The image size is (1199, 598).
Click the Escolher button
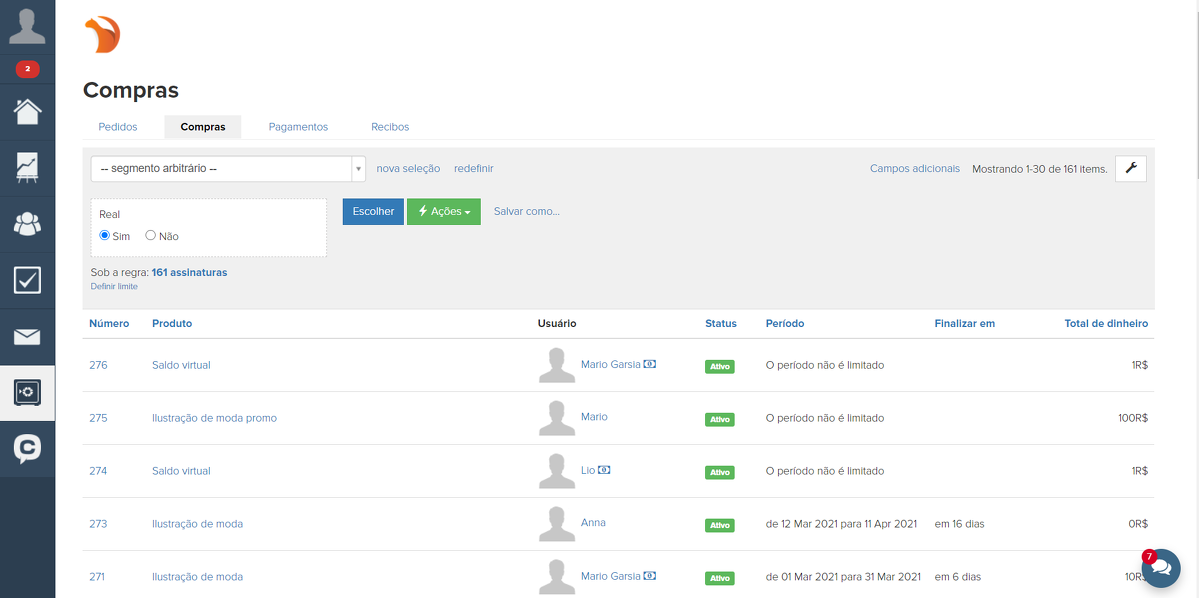tap(373, 212)
